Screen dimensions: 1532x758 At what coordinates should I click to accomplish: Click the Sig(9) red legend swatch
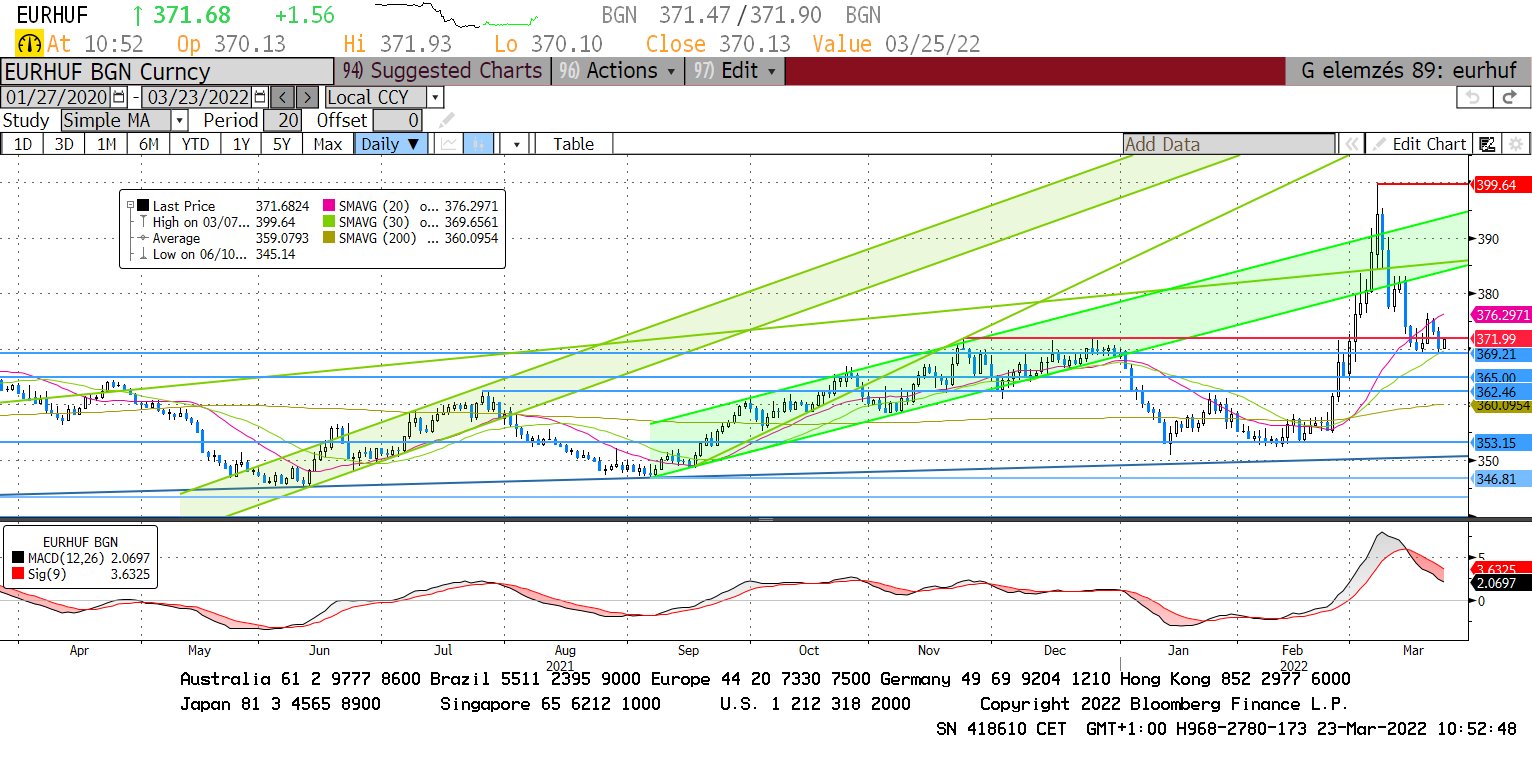coord(19,574)
